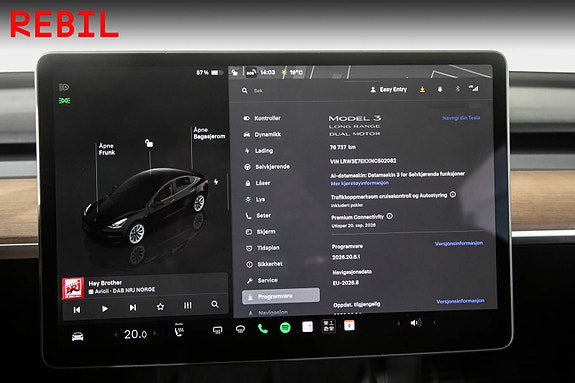This screenshot has height=383, width=575.
Task: Open the Tidsplan schedule menu
Action: click(263, 248)
